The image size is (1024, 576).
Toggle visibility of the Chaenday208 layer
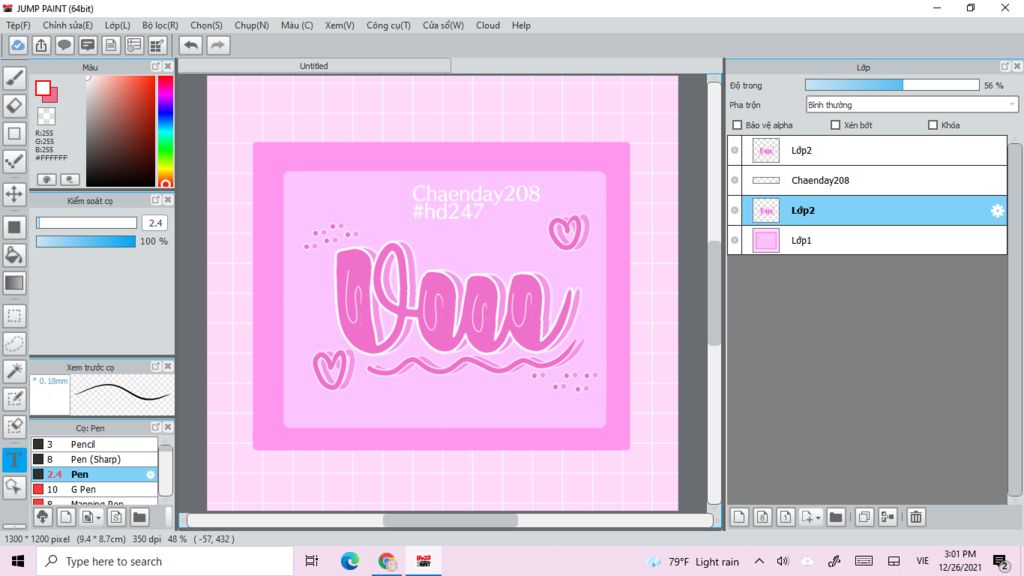click(x=735, y=180)
